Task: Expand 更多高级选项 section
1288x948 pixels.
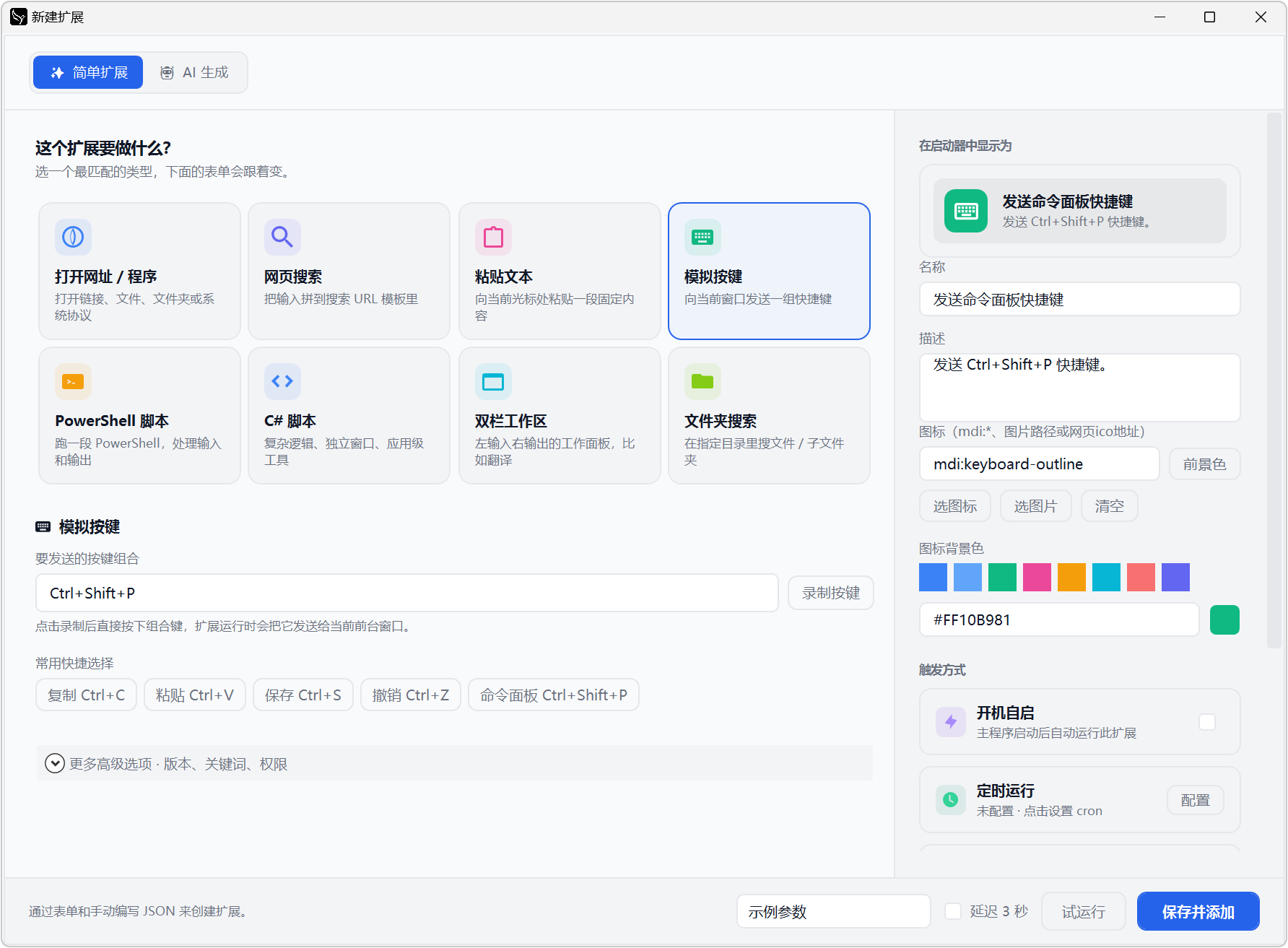Action: coord(455,763)
